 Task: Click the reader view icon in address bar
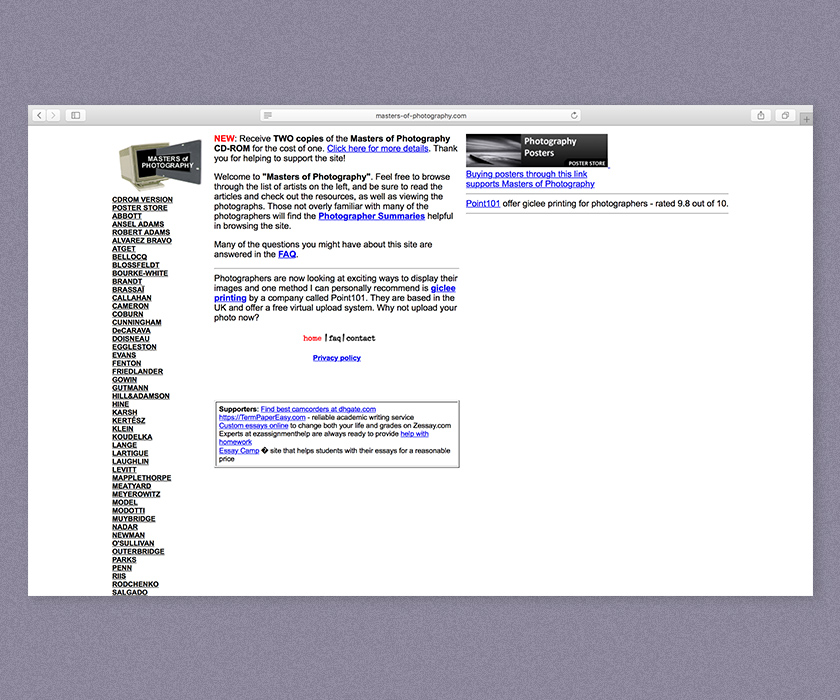coord(268,116)
